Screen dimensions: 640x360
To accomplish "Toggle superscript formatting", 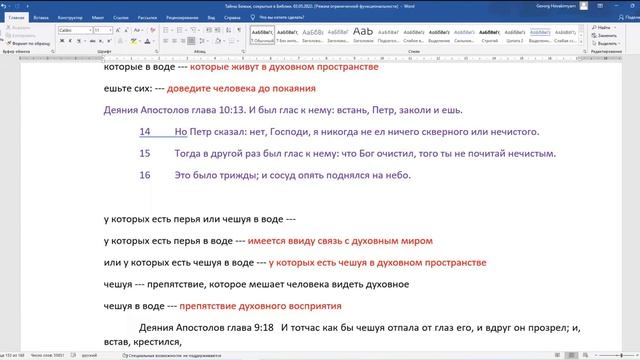I will (x=109, y=41).
